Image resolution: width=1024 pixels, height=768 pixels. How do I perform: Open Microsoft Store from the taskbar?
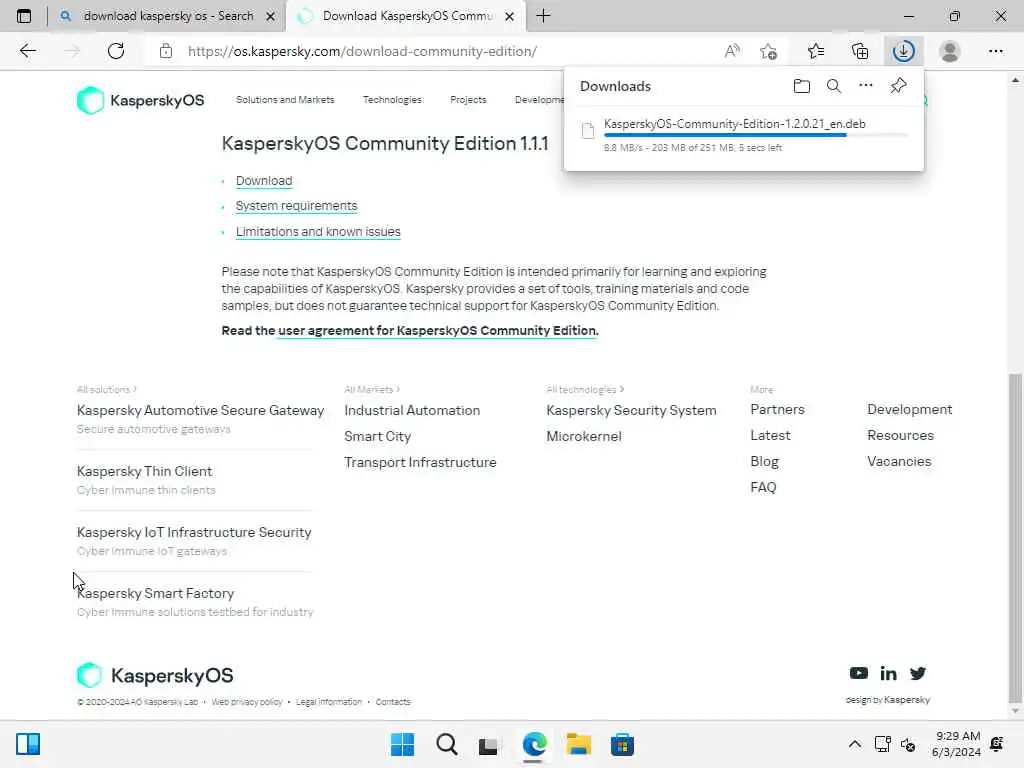[622, 744]
